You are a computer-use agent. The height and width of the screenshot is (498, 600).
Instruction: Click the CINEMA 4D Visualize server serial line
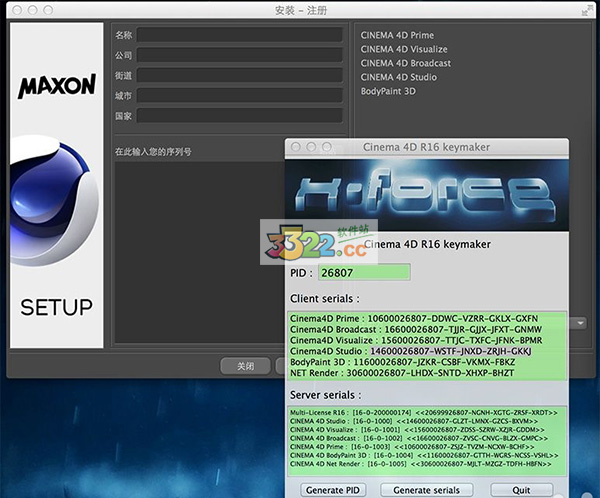click(417, 429)
